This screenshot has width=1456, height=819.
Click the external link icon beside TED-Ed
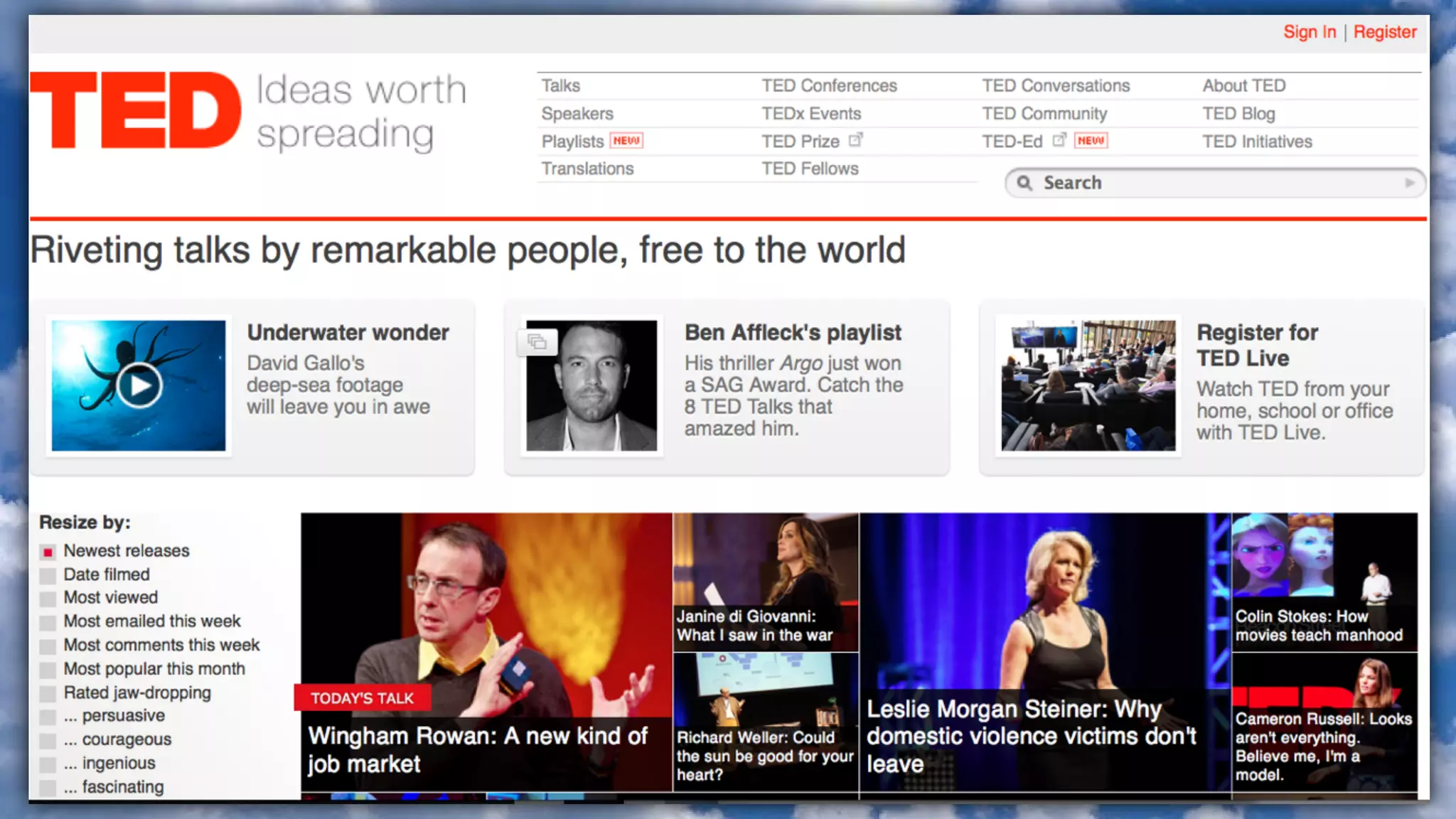click(x=1059, y=140)
